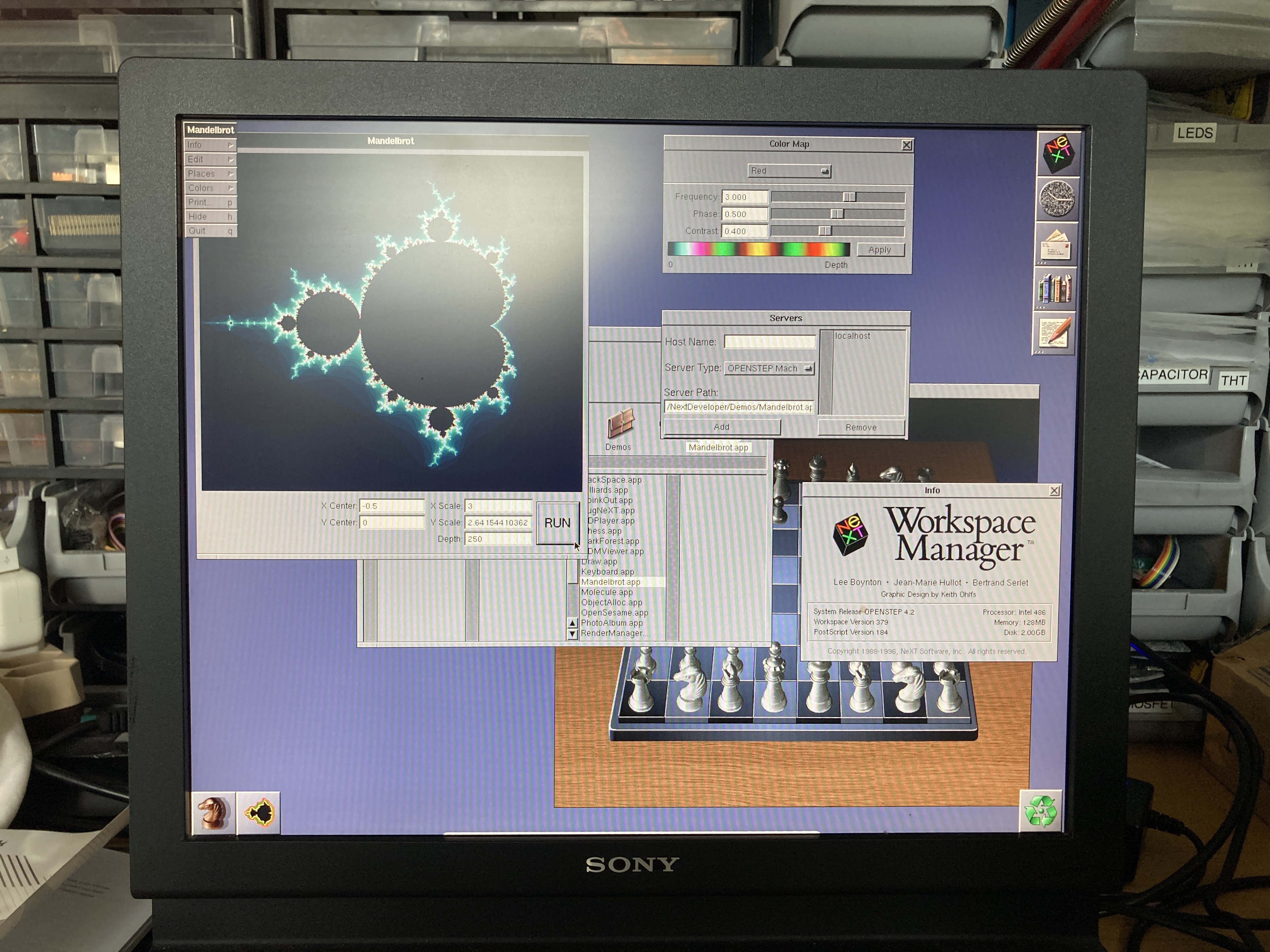Click the Frequency slider knob
Viewport: 1270px width, 952px height.
pos(849,197)
